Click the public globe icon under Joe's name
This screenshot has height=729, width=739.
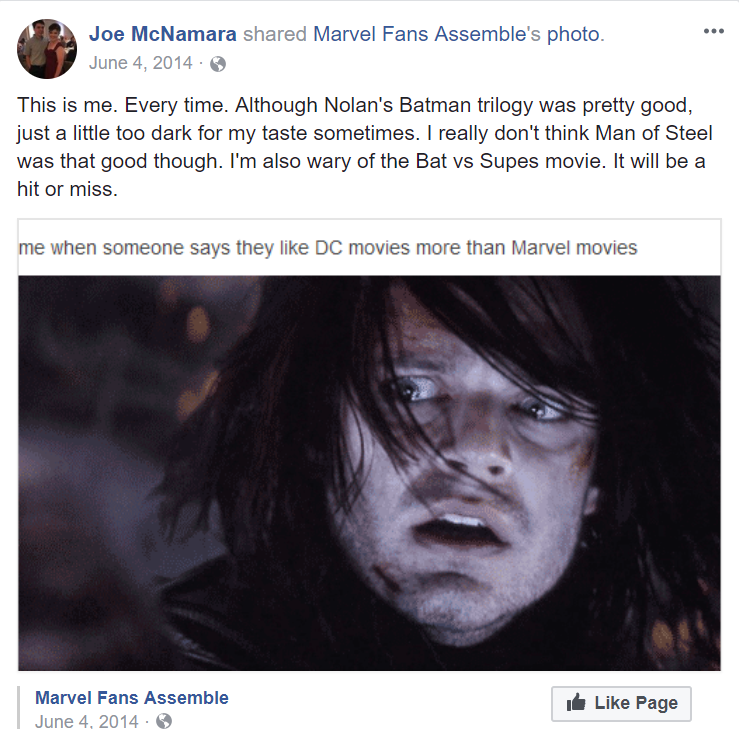[218, 64]
